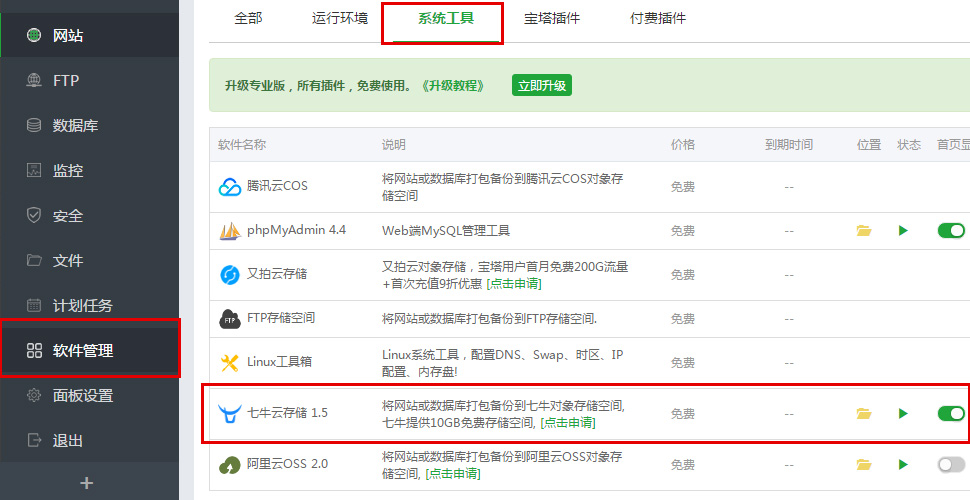970x500 pixels.
Task: Click the 阿里云OSS green cloud logo icon
Action: pos(230,465)
